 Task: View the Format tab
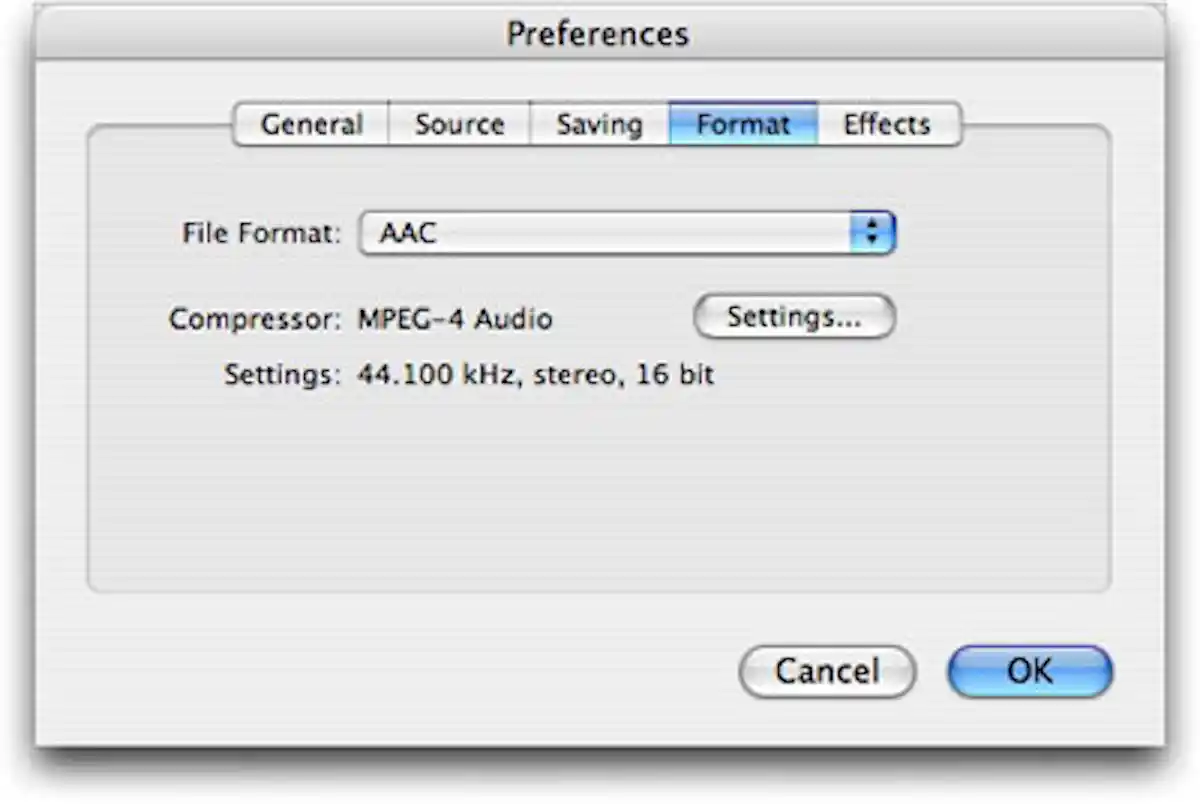(742, 124)
